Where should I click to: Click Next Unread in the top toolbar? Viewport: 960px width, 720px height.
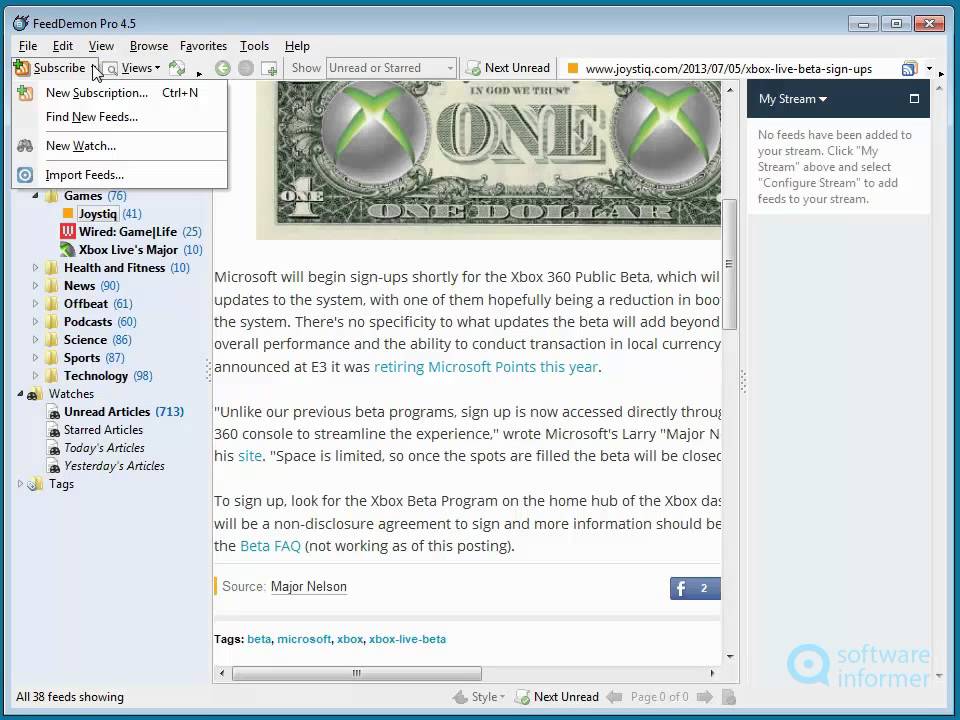[508, 68]
